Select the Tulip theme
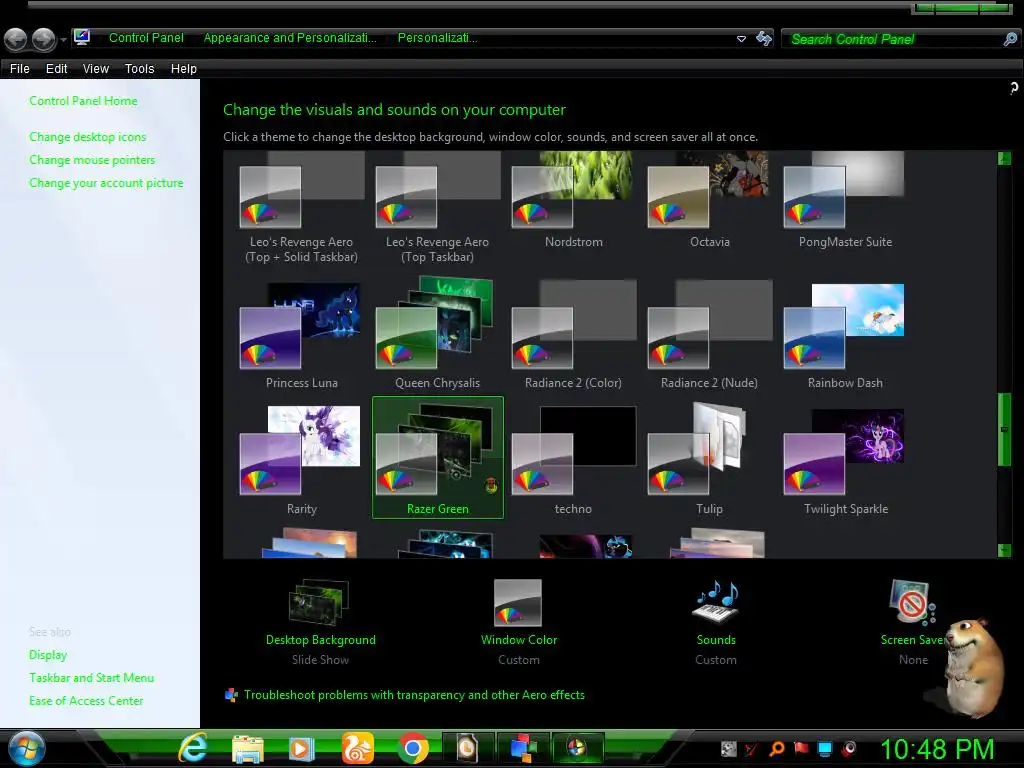This screenshot has height=768, width=1024. tap(709, 460)
